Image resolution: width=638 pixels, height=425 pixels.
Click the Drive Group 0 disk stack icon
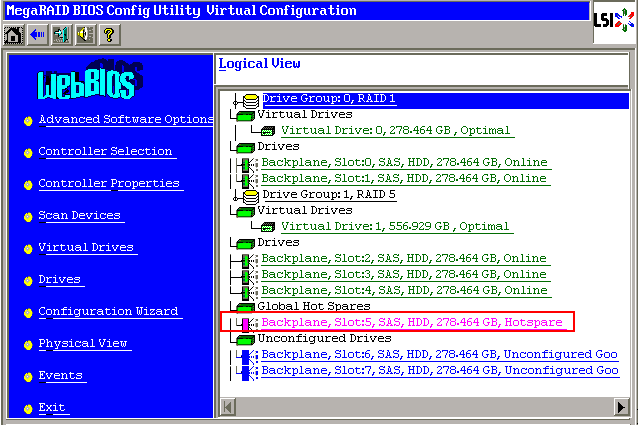click(x=251, y=100)
